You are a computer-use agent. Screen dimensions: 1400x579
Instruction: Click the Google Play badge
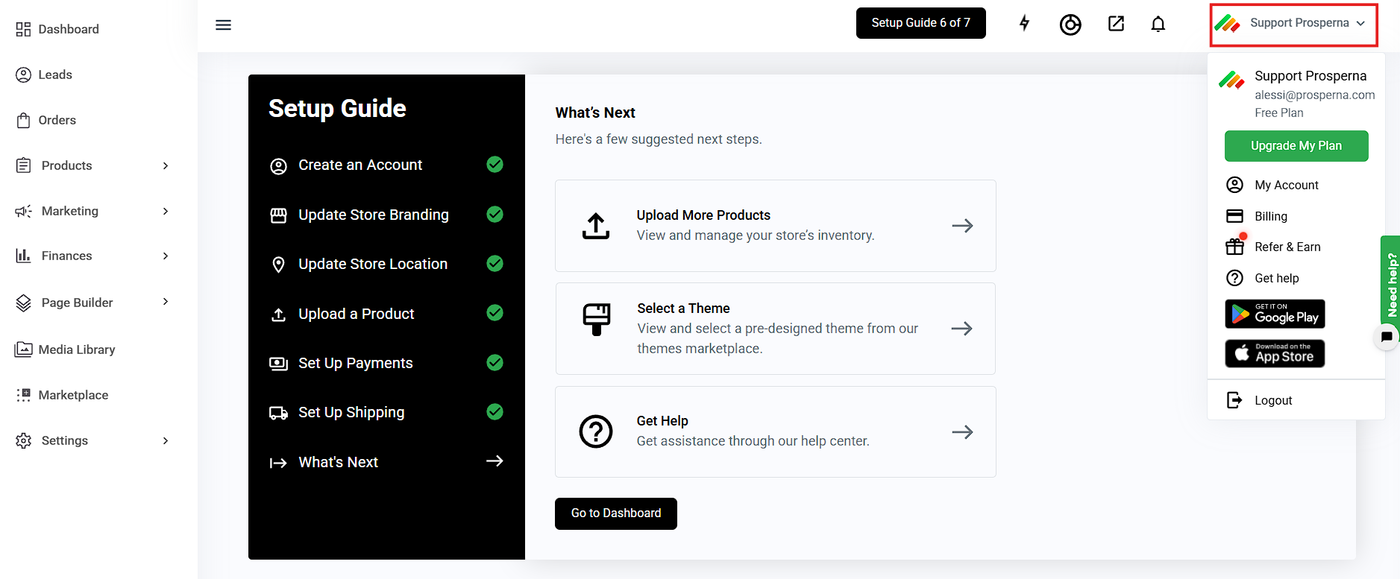click(x=1275, y=314)
